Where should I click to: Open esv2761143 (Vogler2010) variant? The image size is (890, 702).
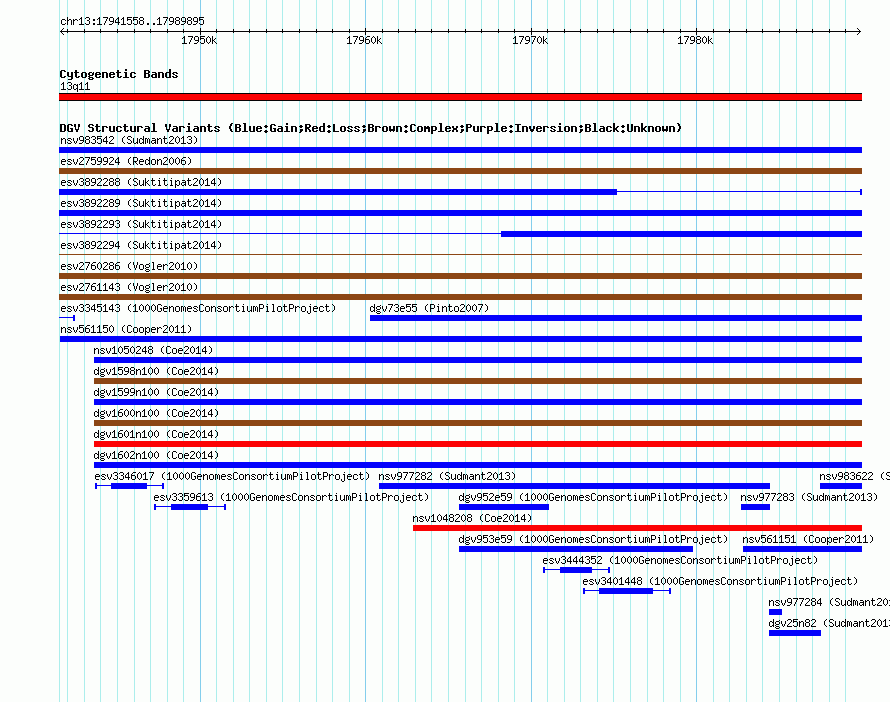[x=129, y=287]
